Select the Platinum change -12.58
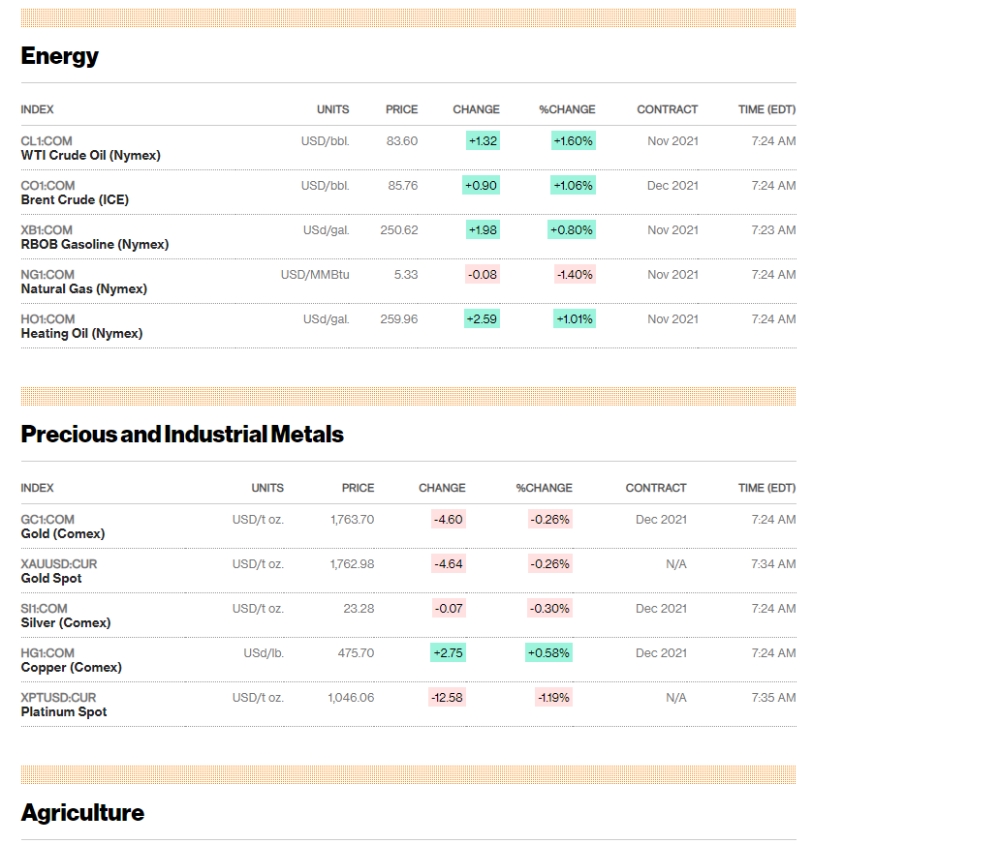The width and height of the screenshot is (1000, 844). (x=447, y=697)
